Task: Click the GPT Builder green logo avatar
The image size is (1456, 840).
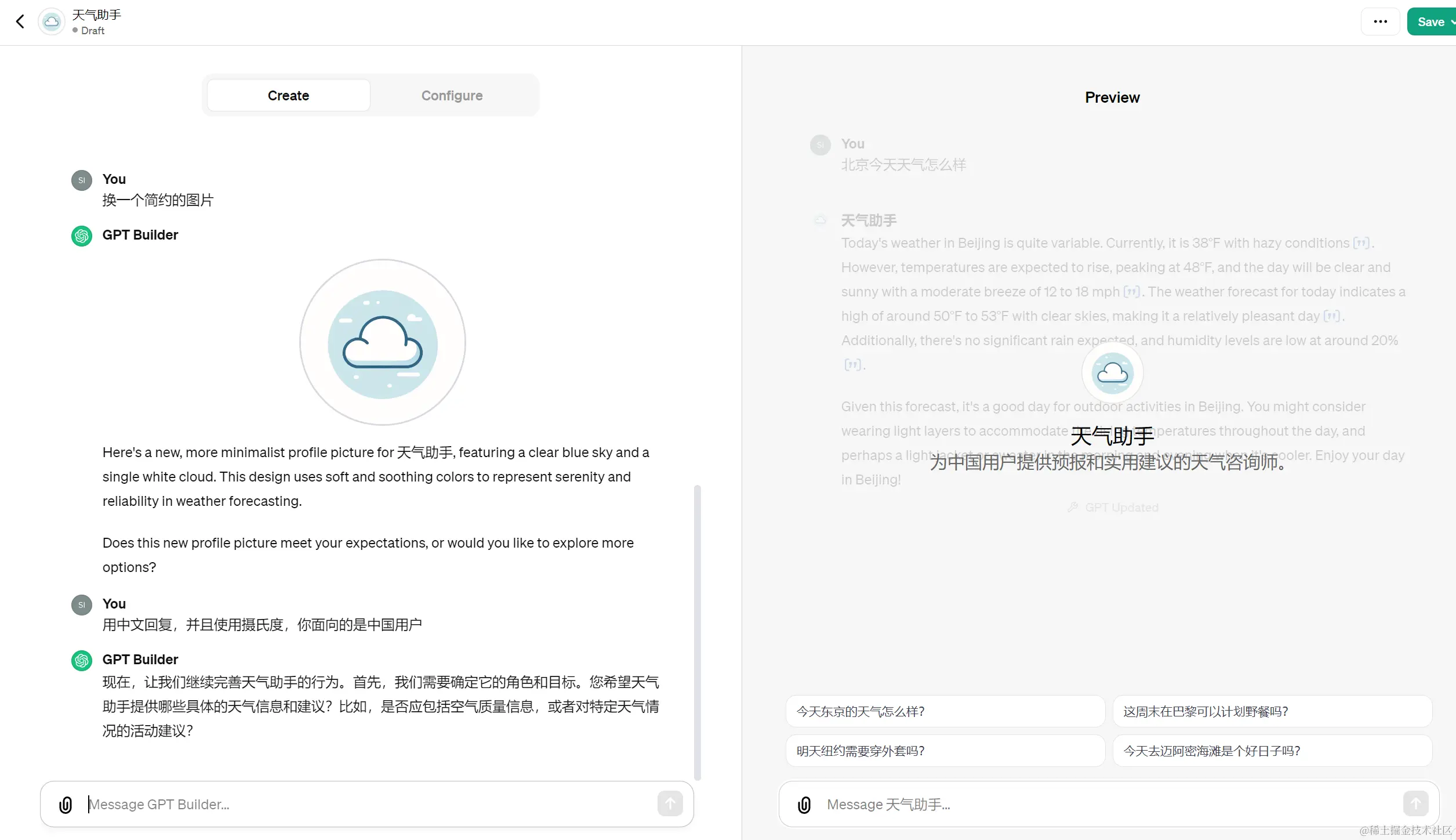Action: (82, 236)
